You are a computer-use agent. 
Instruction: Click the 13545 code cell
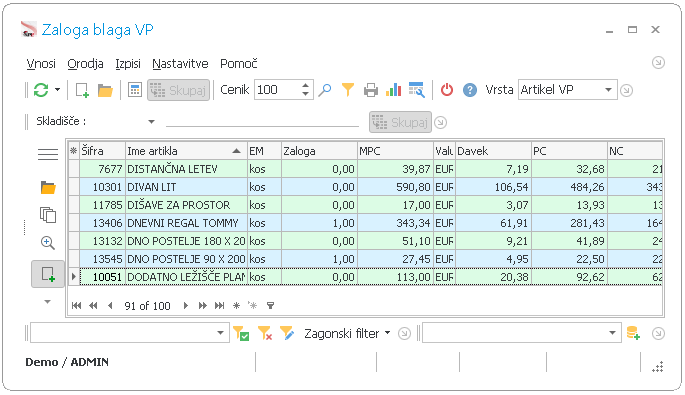[x=102, y=259]
